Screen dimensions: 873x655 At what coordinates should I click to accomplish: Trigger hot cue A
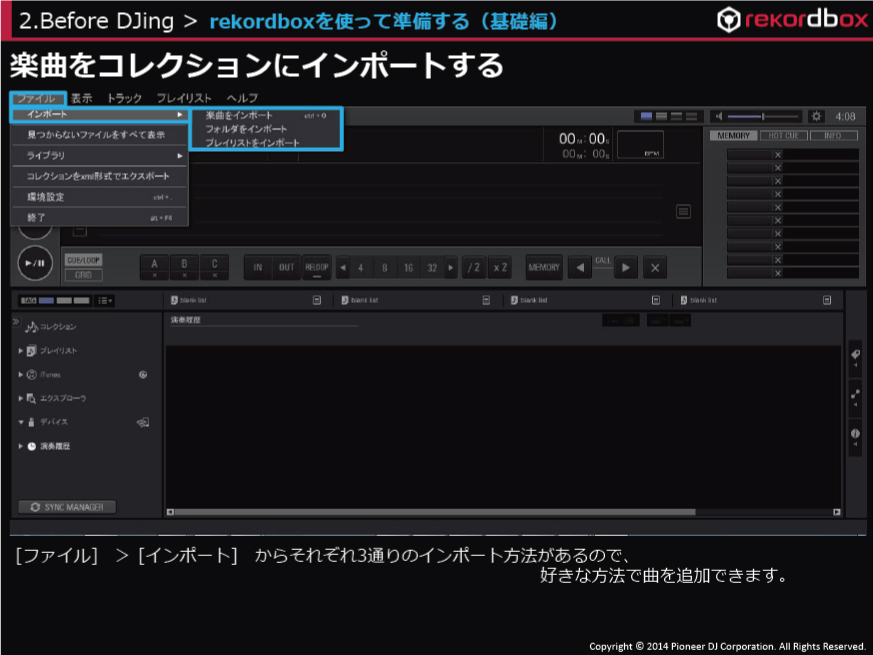coord(154,267)
